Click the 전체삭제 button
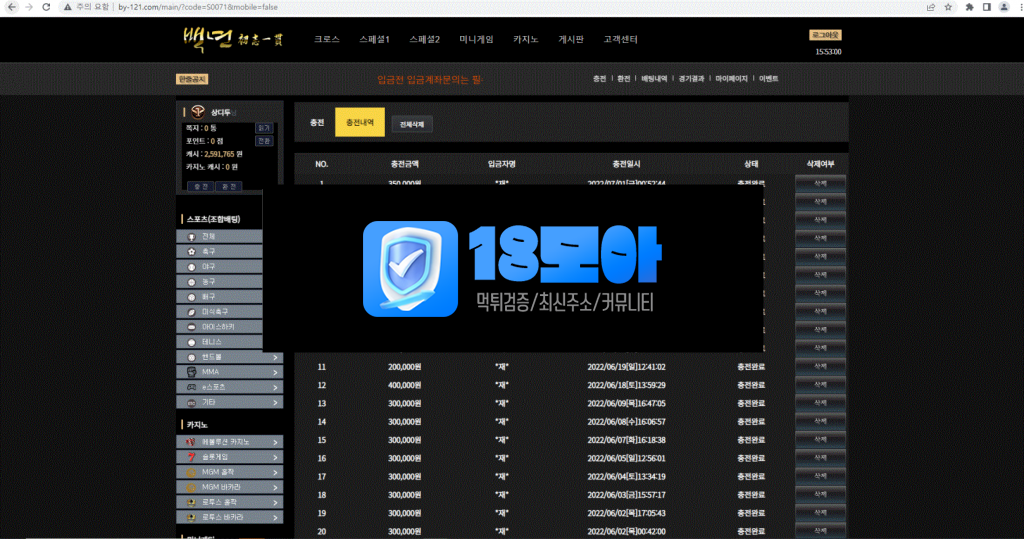Screen dimensions: 1024x539 412,124
